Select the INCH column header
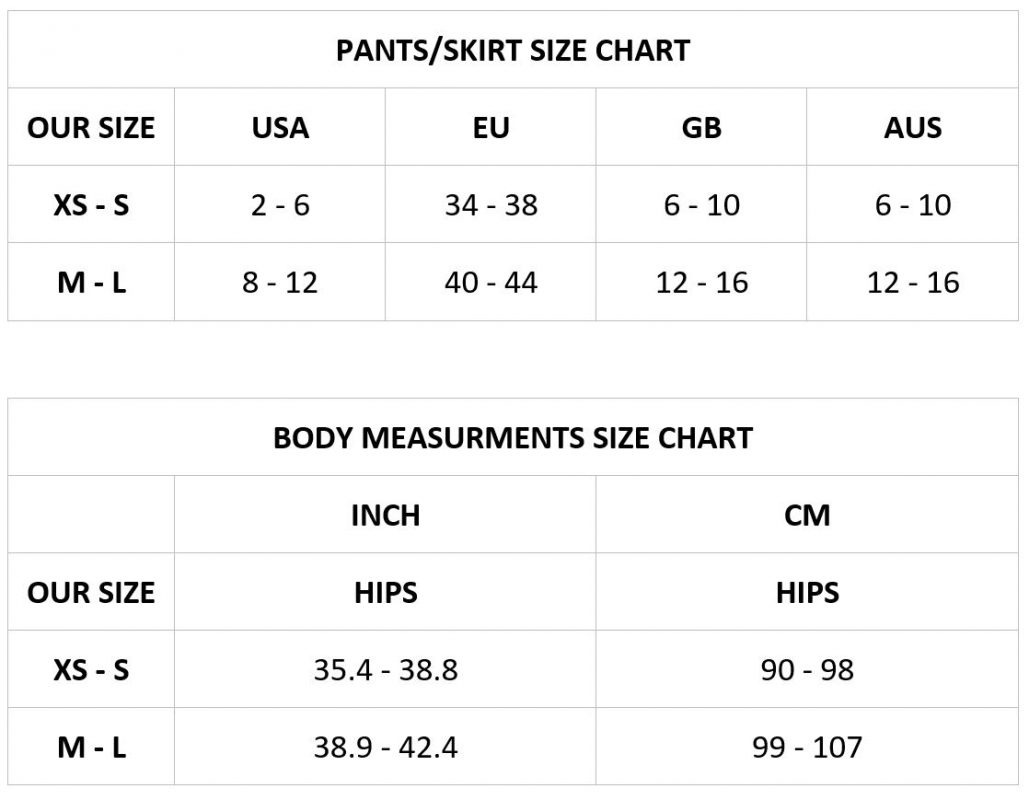The width and height of the screenshot is (1029, 800). [385, 515]
